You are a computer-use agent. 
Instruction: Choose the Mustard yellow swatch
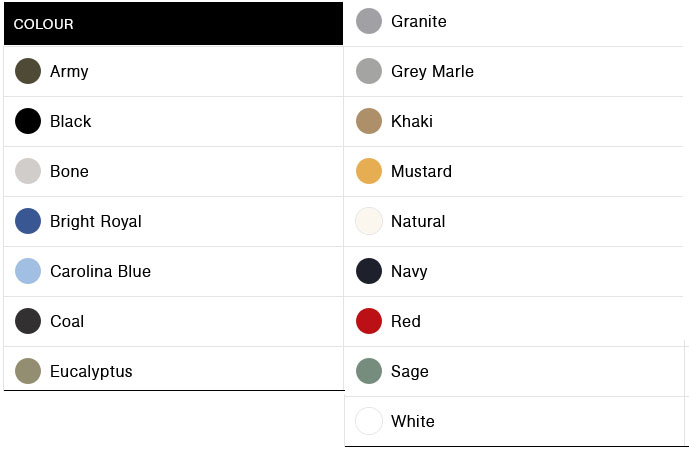369,171
